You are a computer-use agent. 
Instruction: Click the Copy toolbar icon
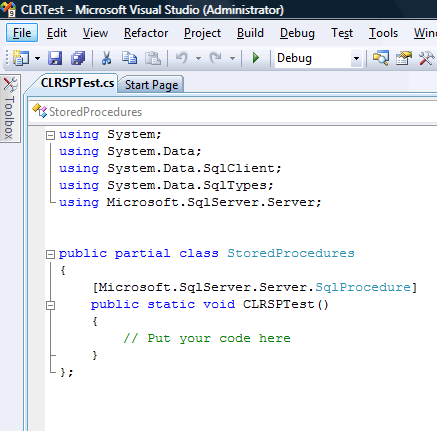pos(129,58)
